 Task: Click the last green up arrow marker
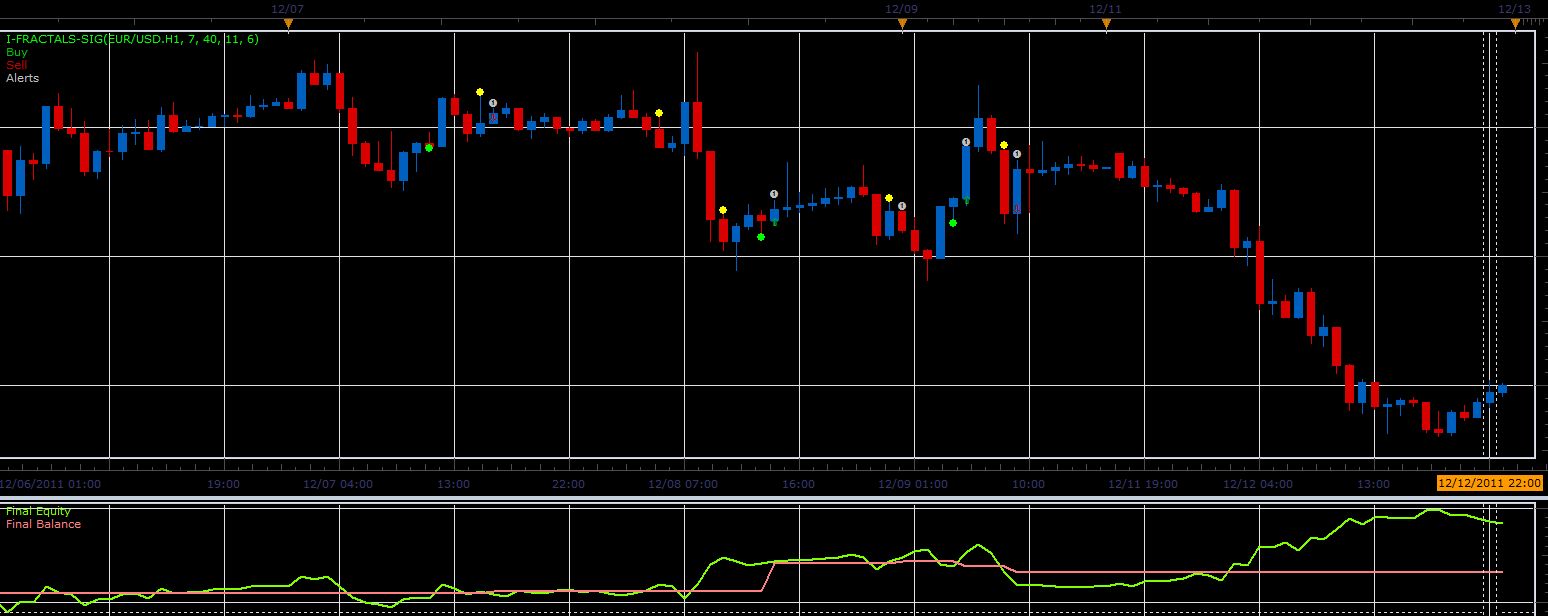click(x=966, y=202)
